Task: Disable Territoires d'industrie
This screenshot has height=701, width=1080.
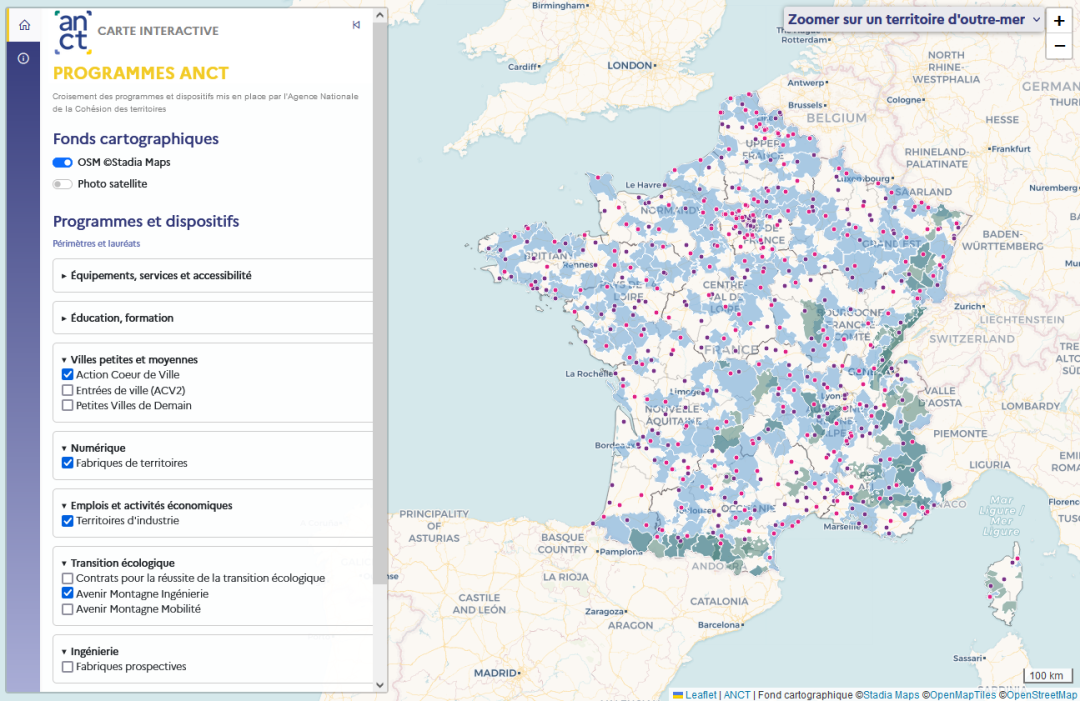Action: tap(67, 521)
